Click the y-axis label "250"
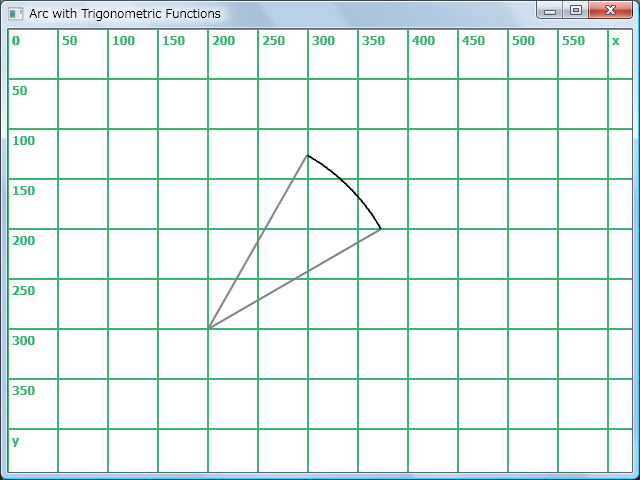This screenshot has height=480, width=640. (x=24, y=291)
